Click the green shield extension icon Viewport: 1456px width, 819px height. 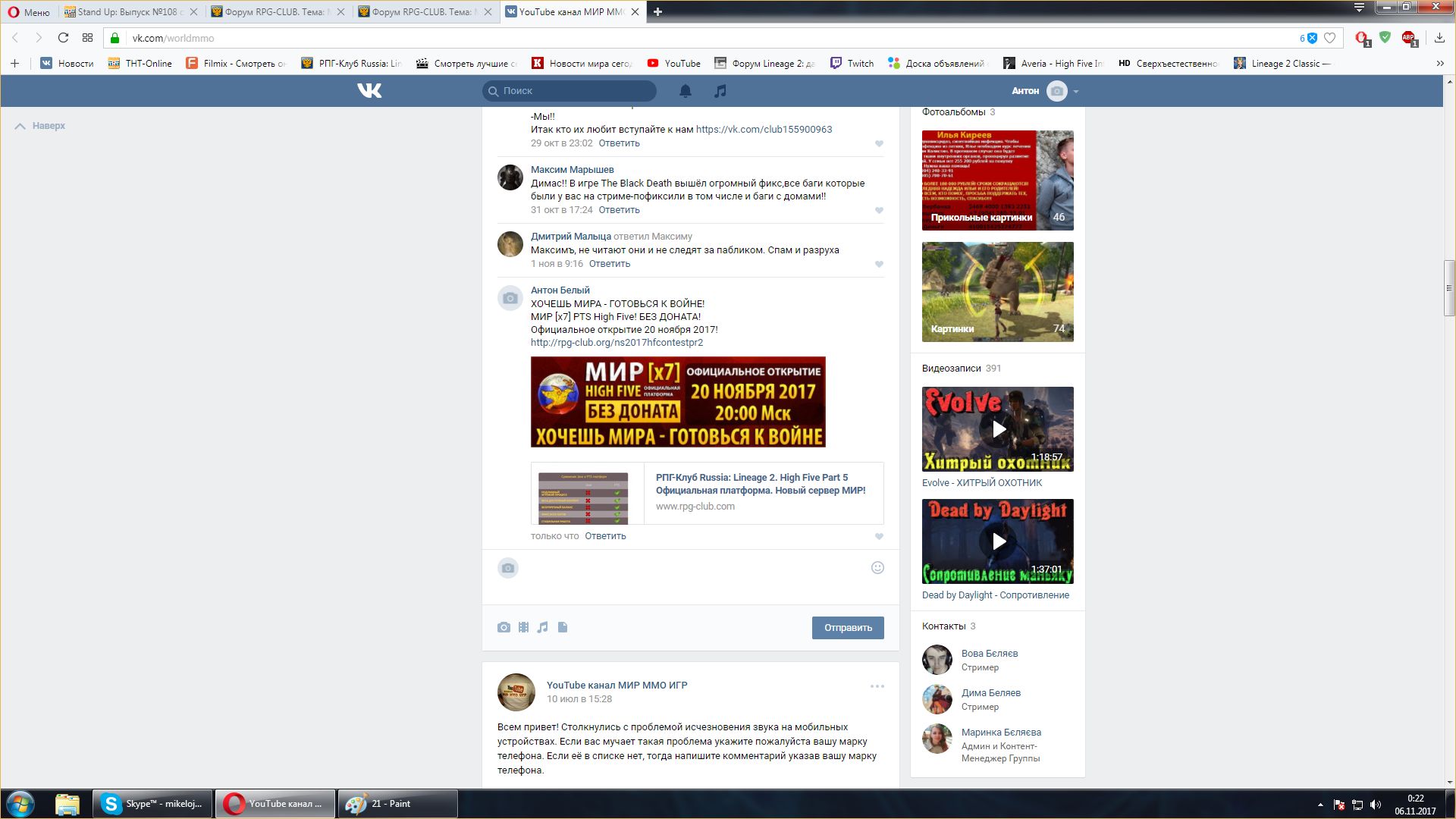tap(1385, 37)
